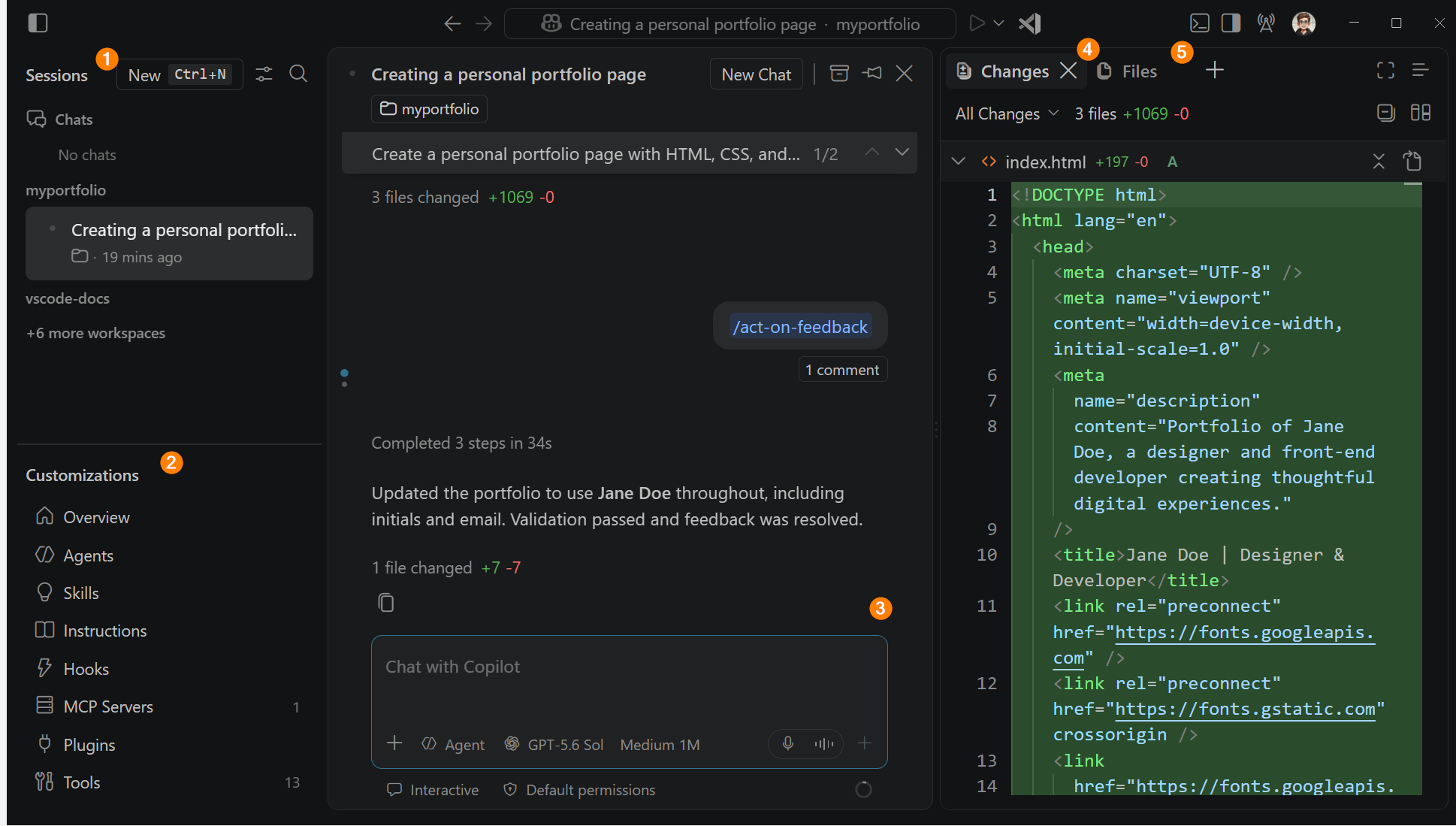The image size is (1456, 826).
Task: Click the run play button
Action: click(x=977, y=23)
